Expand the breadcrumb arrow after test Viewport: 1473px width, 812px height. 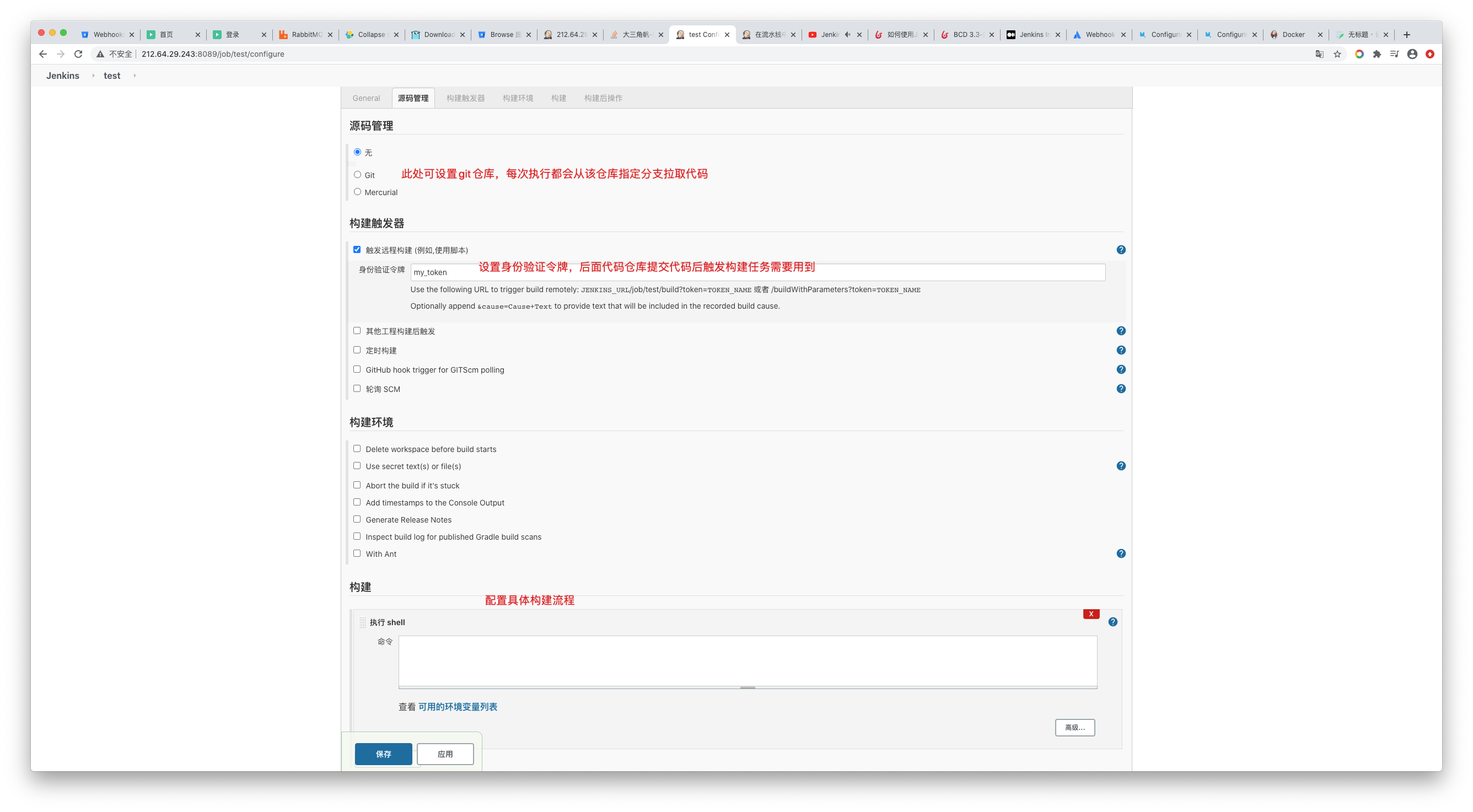coord(135,76)
